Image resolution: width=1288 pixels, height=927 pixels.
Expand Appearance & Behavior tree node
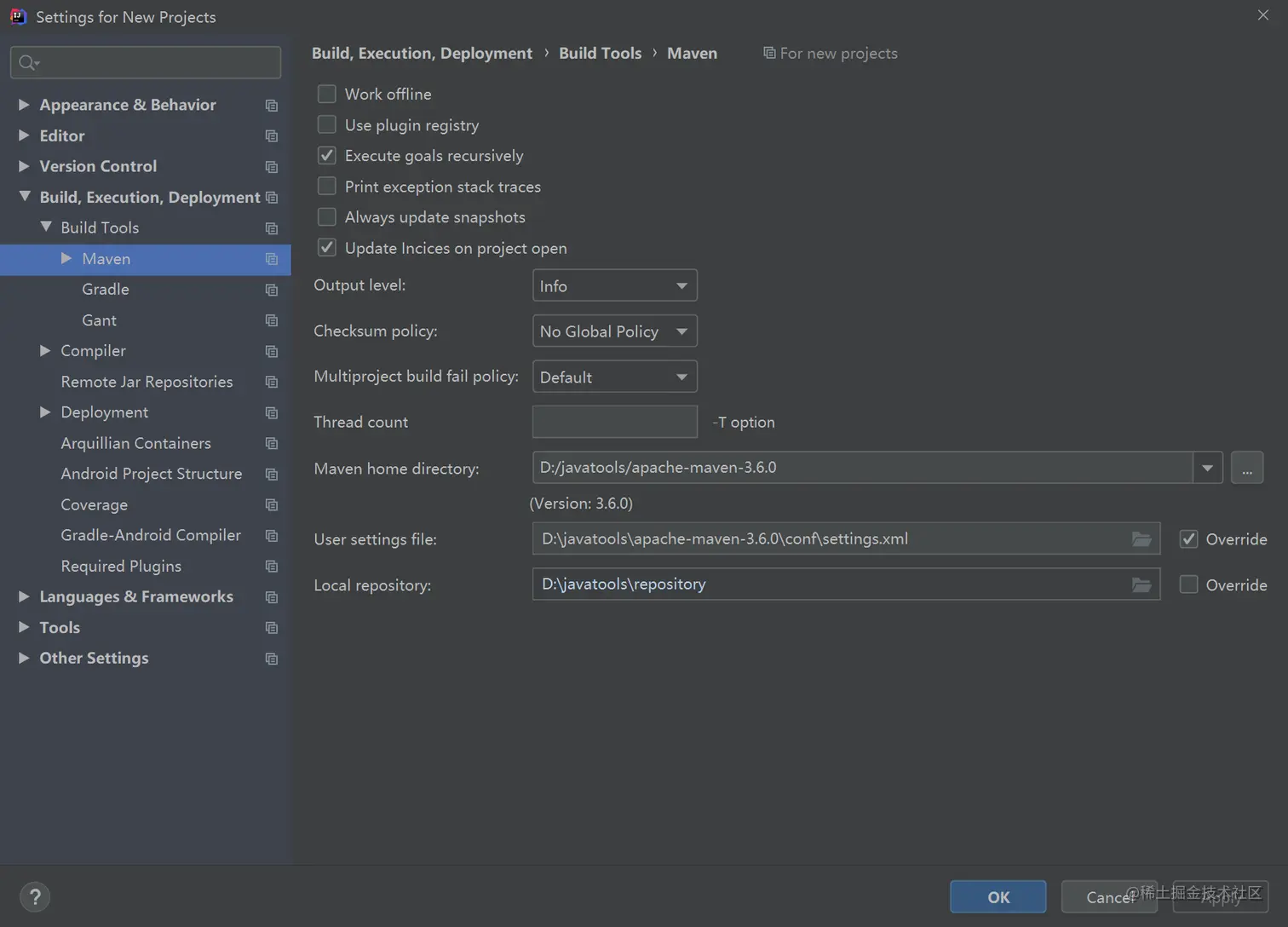pyautogui.click(x=24, y=104)
